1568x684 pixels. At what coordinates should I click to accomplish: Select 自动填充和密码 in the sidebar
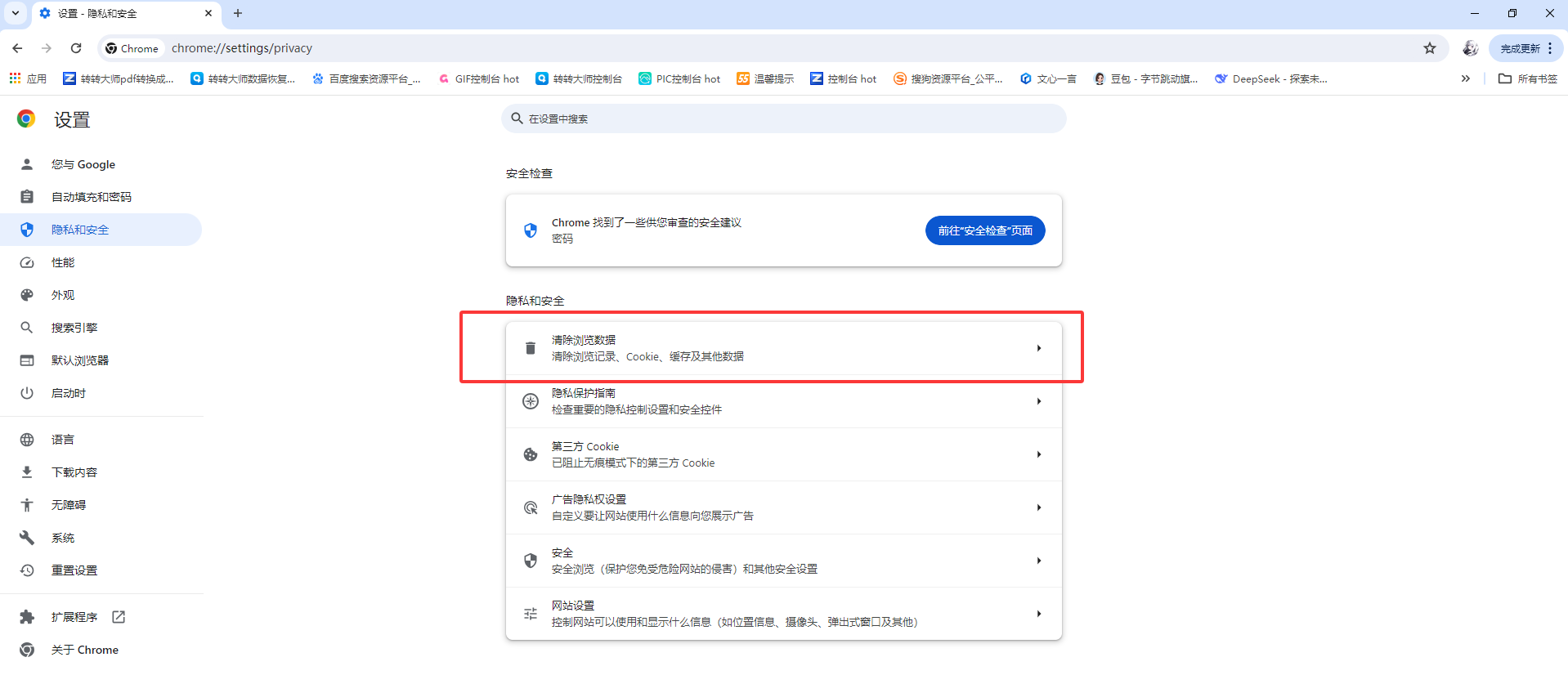[91, 197]
